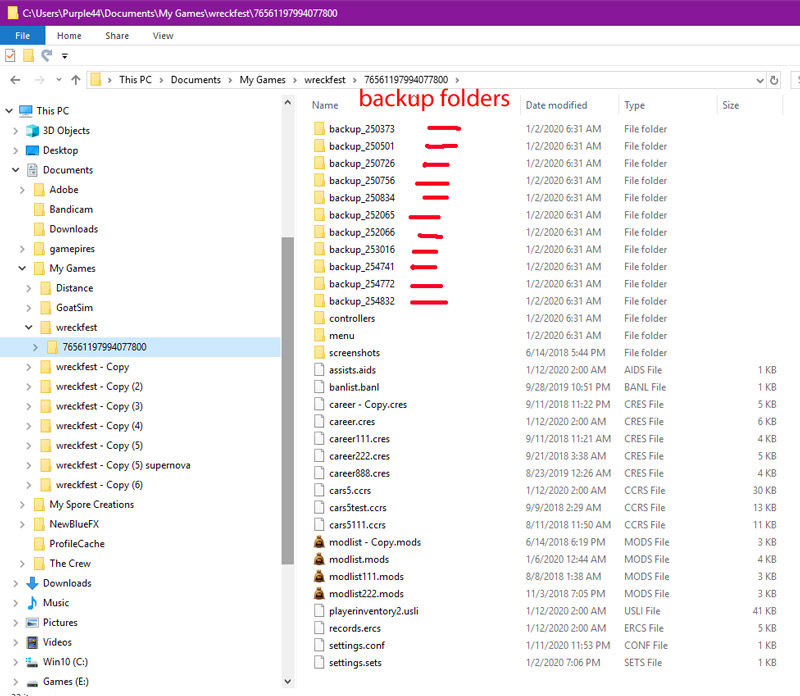Open the Recent locations dropdown arrow
The height and width of the screenshot is (696, 800).
(59, 80)
